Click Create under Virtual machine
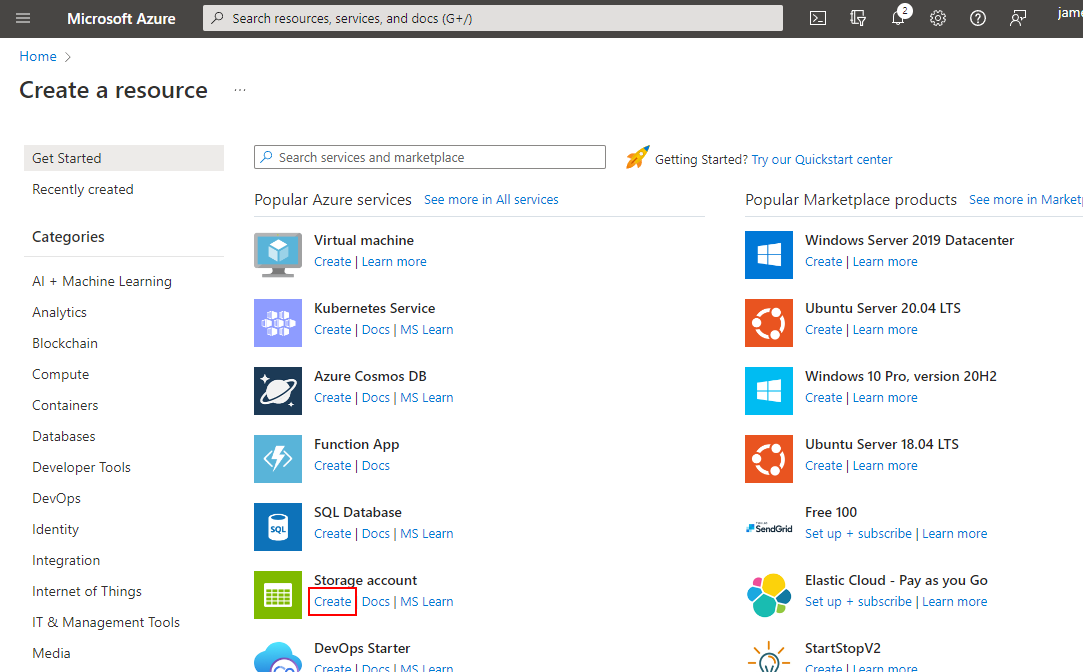Screen dimensions: 1083x672 pos(333,262)
